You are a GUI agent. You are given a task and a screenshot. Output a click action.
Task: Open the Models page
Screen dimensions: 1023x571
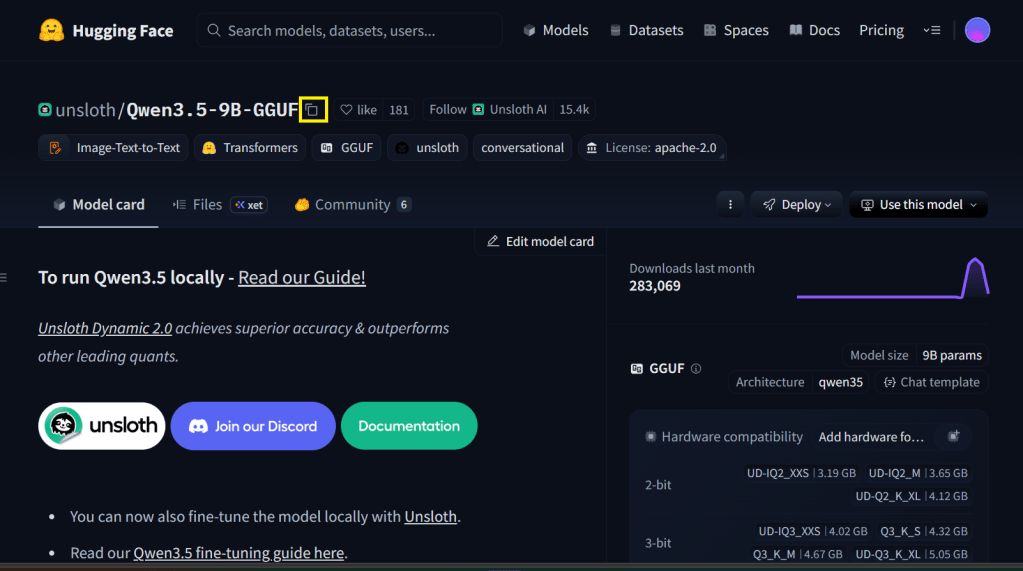point(556,31)
